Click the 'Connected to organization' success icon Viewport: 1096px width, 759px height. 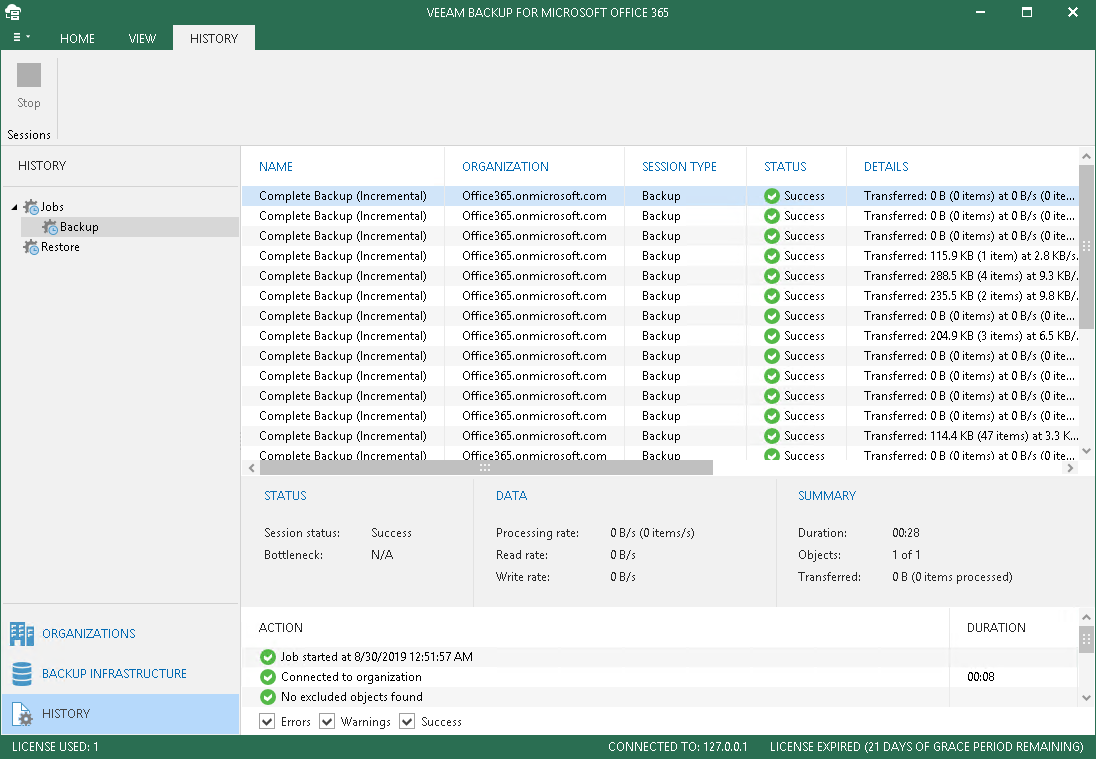point(268,677)
